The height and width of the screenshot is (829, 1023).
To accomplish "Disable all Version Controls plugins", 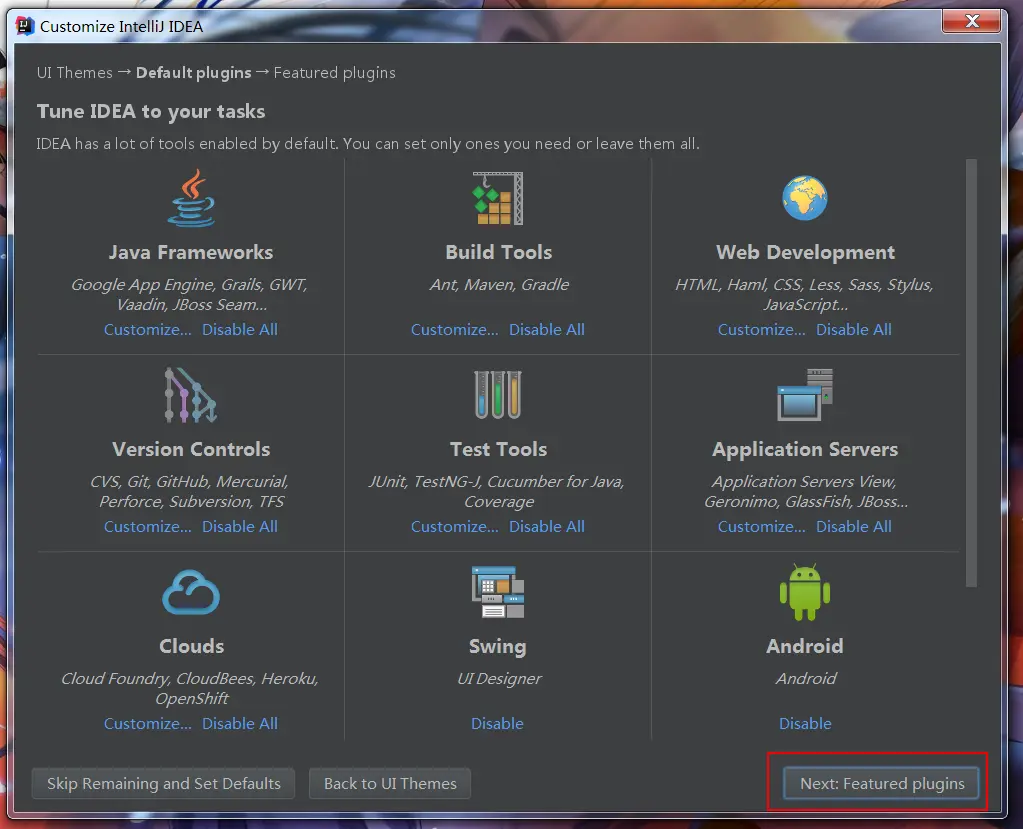I will coord(239,526).
